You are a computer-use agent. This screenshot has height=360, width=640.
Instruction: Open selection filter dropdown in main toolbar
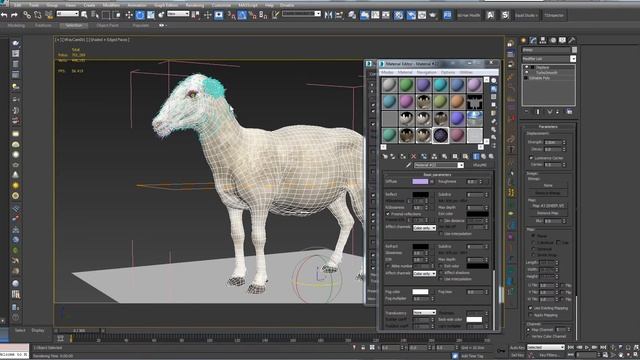click(x=67, y=14)
